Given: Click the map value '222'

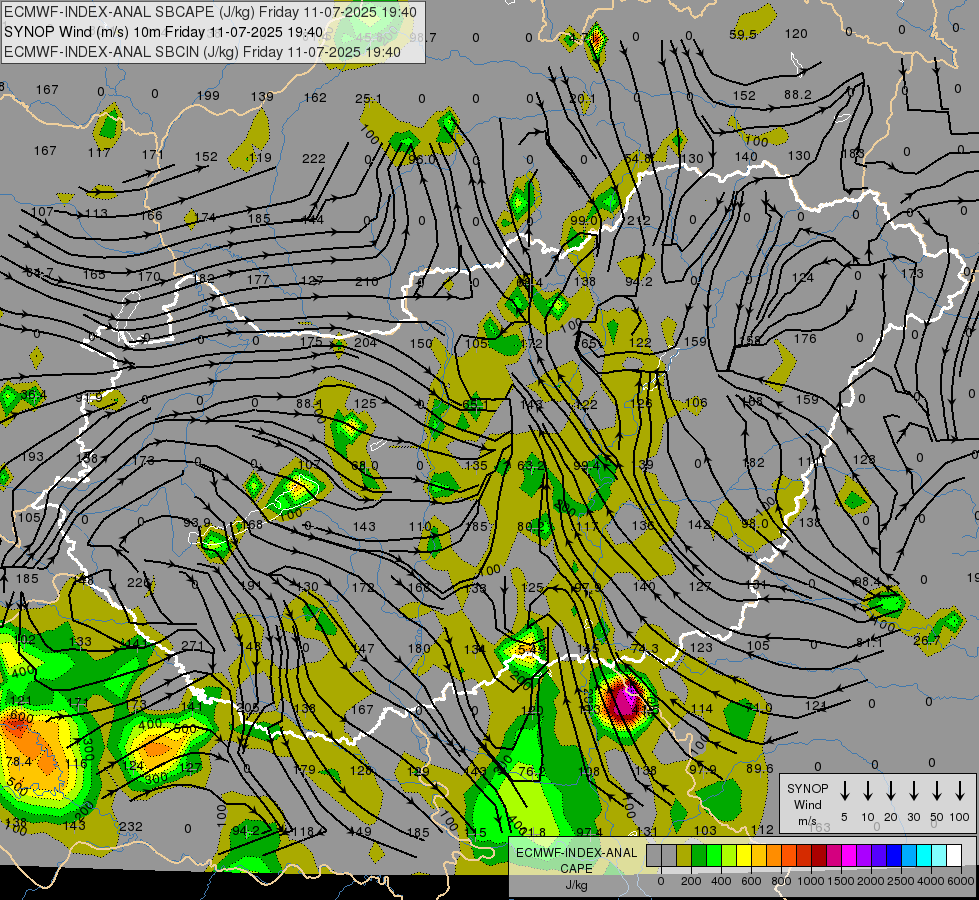Looking at the screenshot, I should [x=313, y=159].
